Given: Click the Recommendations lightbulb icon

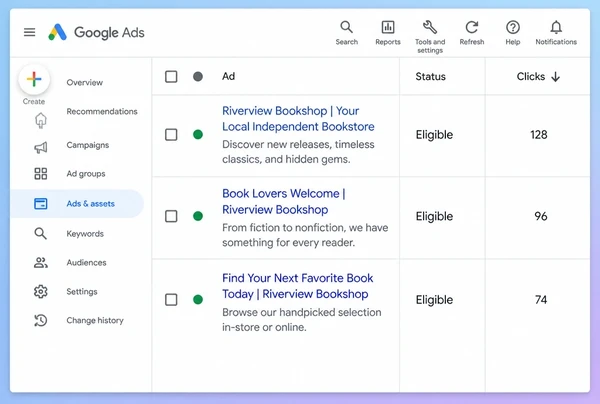Looking at the screenshot, I should point(41,121).
